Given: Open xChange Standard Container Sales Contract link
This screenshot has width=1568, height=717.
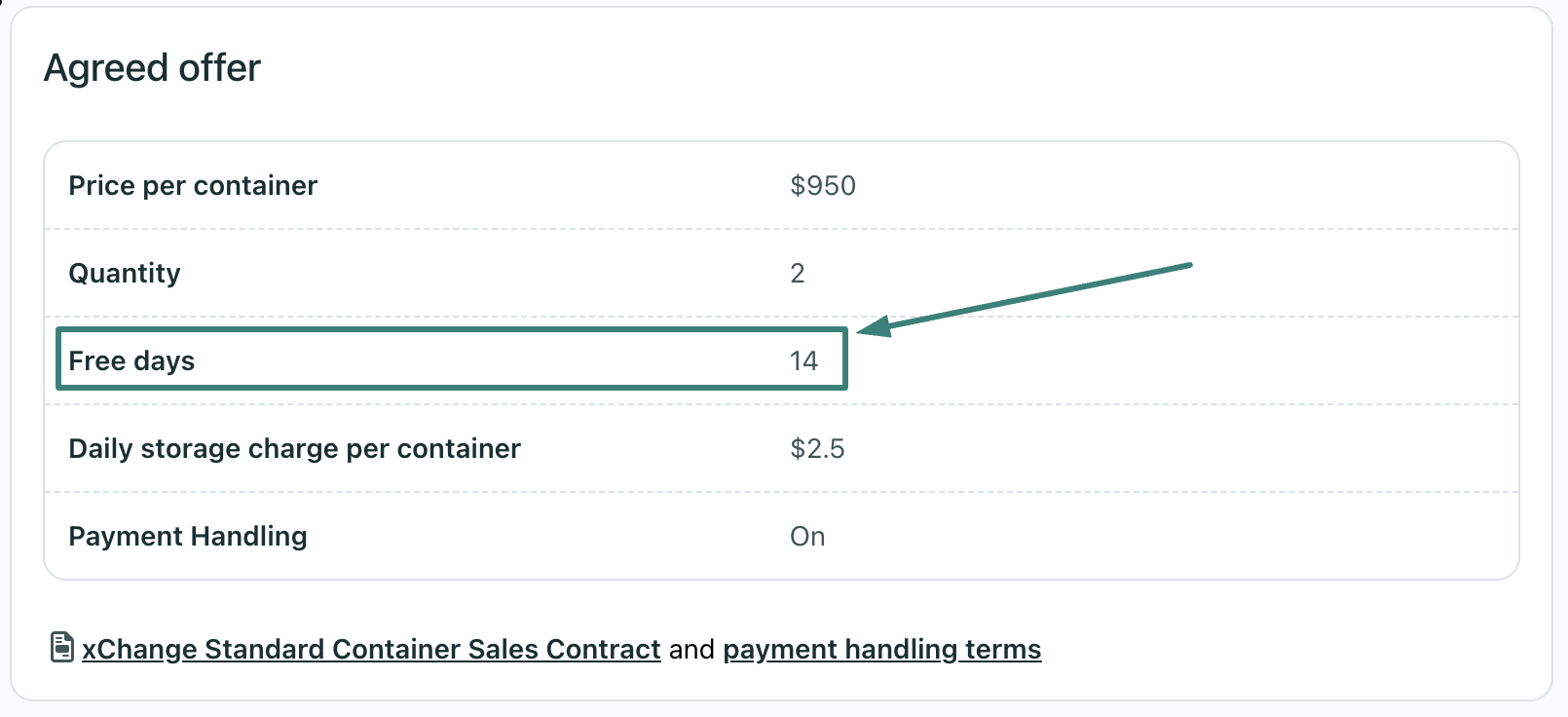Looking at the screenshot, I should 371,649.
